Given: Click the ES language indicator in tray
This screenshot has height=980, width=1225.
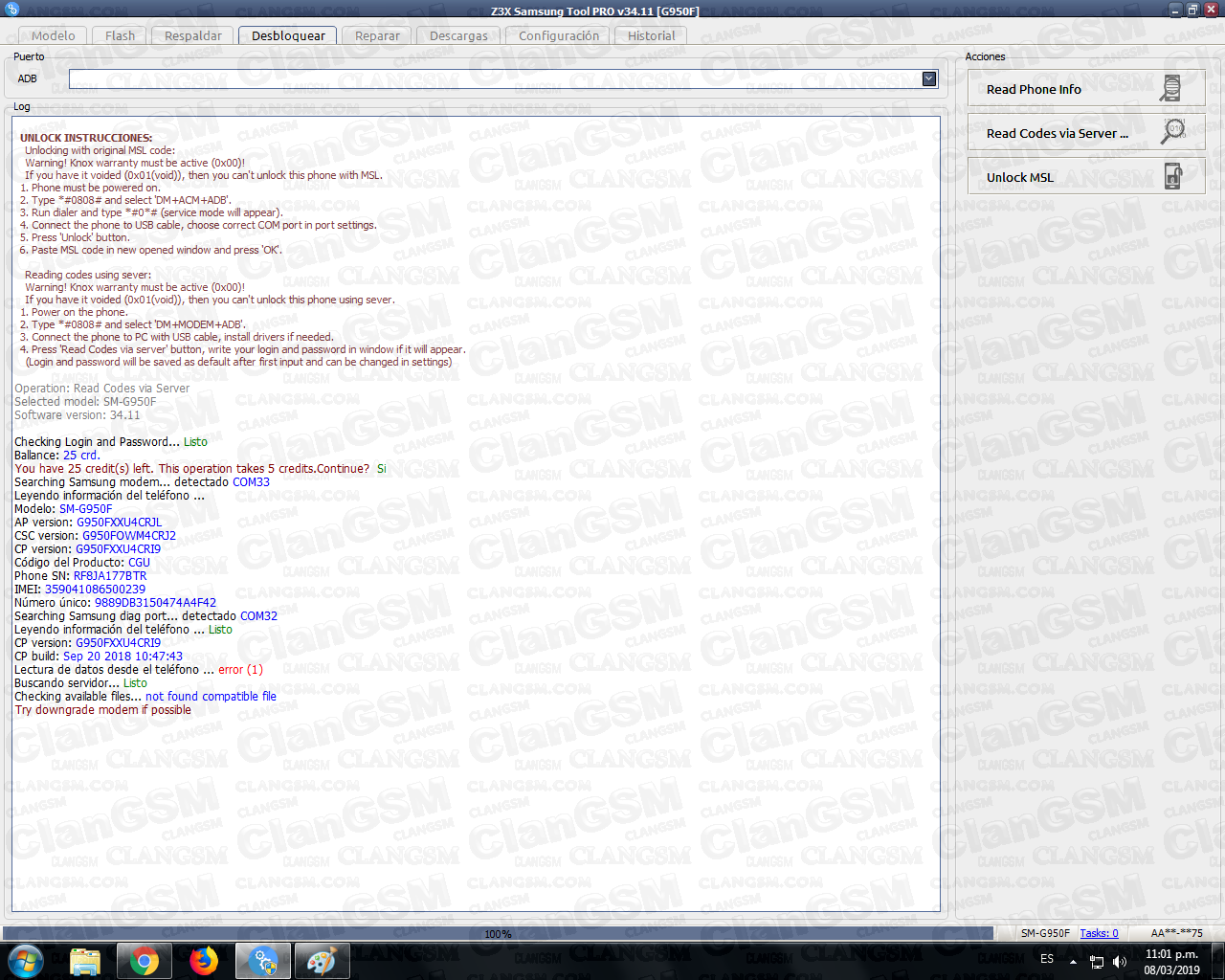Looking at the screenshot, I should (x=1047, y=959).
